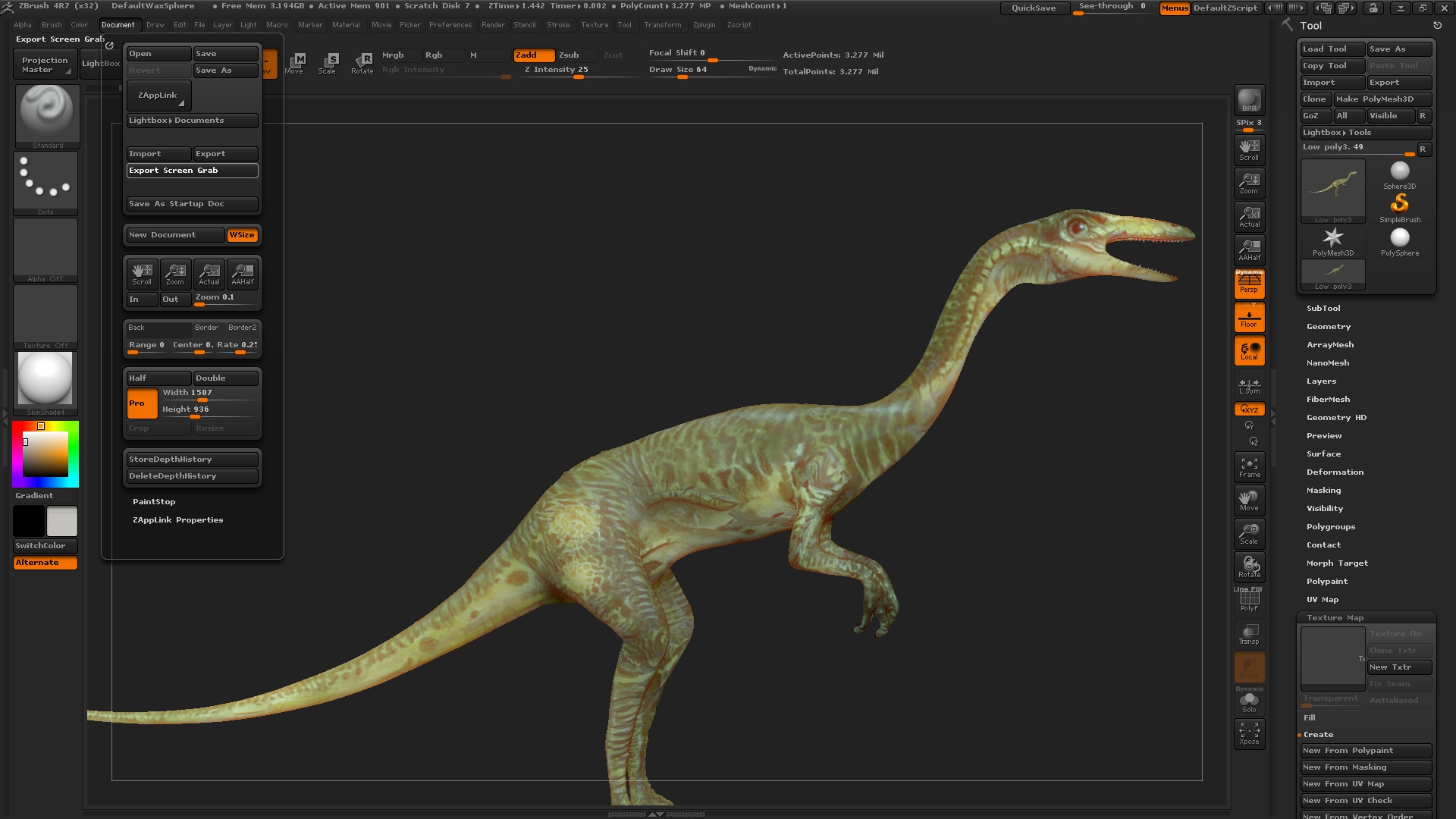Click the Xpose icon
The width and height of the screenshot is (1456, 819).
coord(1249,733)
